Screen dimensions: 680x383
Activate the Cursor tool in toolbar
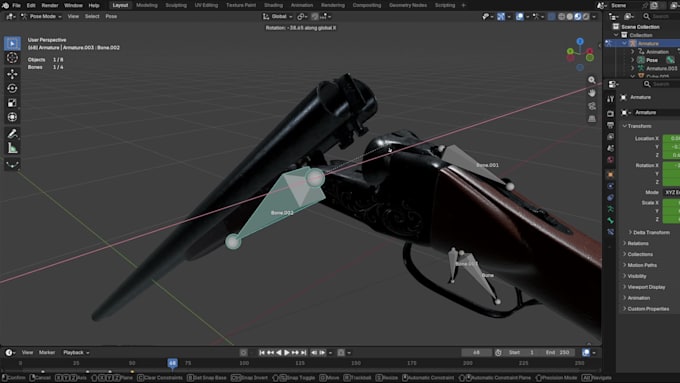[x=12, y=58]
